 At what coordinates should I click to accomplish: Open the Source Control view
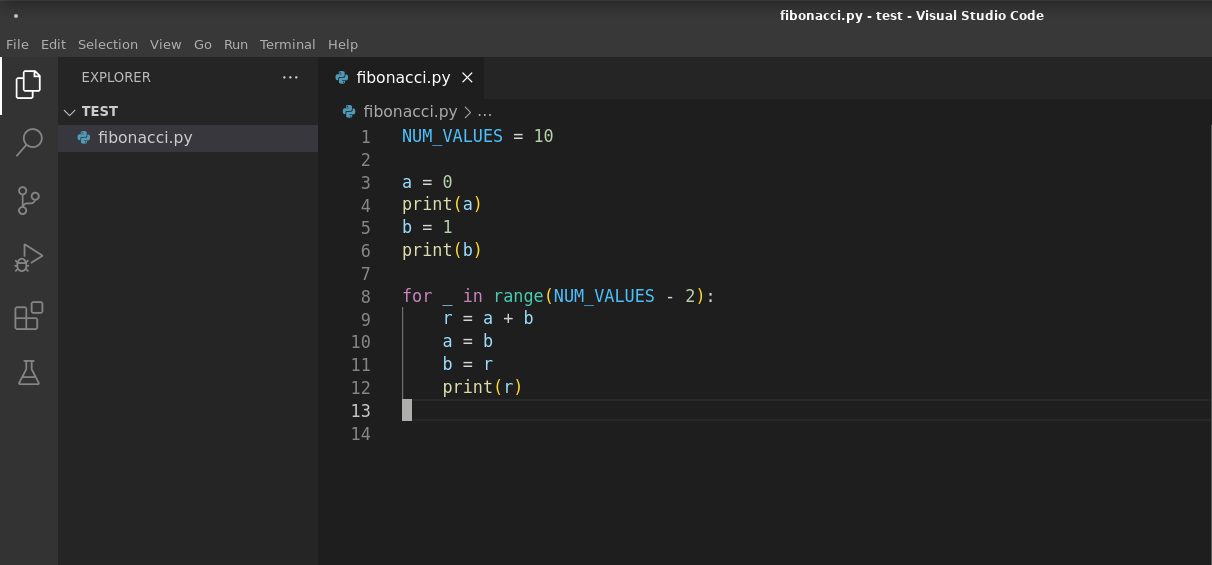point(28,200)
